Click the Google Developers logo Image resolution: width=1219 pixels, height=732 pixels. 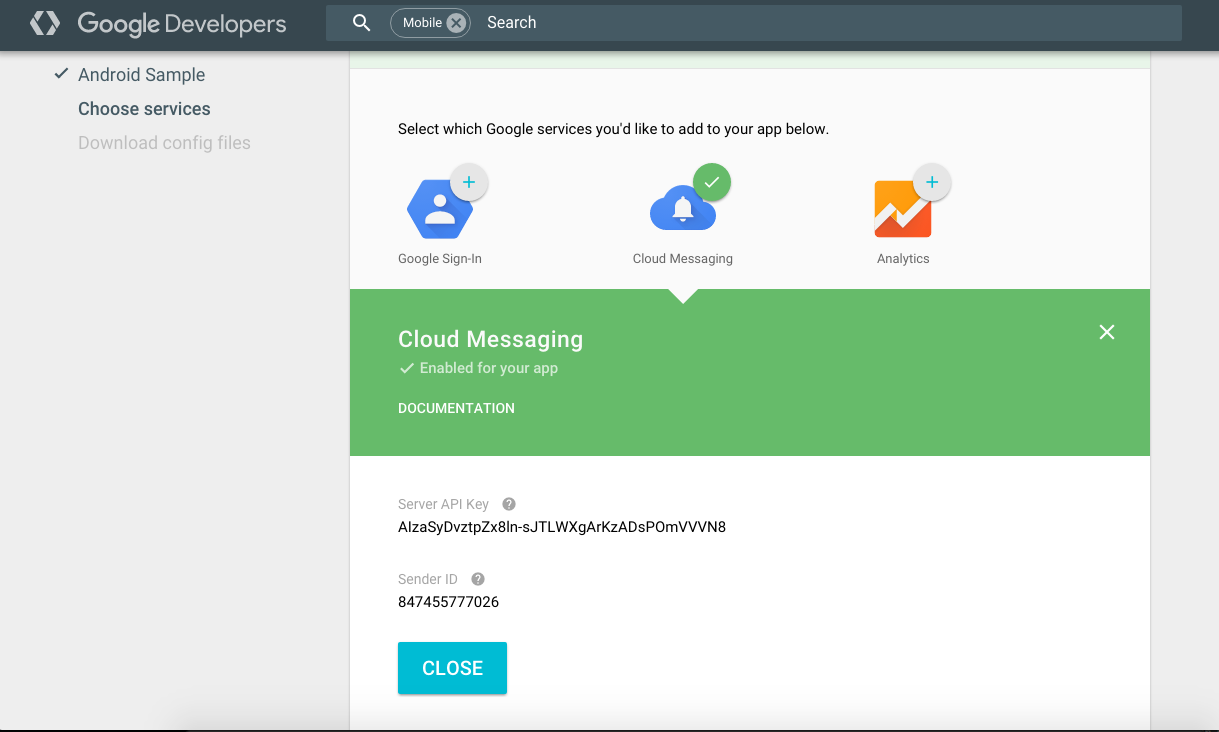coord(158,24)
